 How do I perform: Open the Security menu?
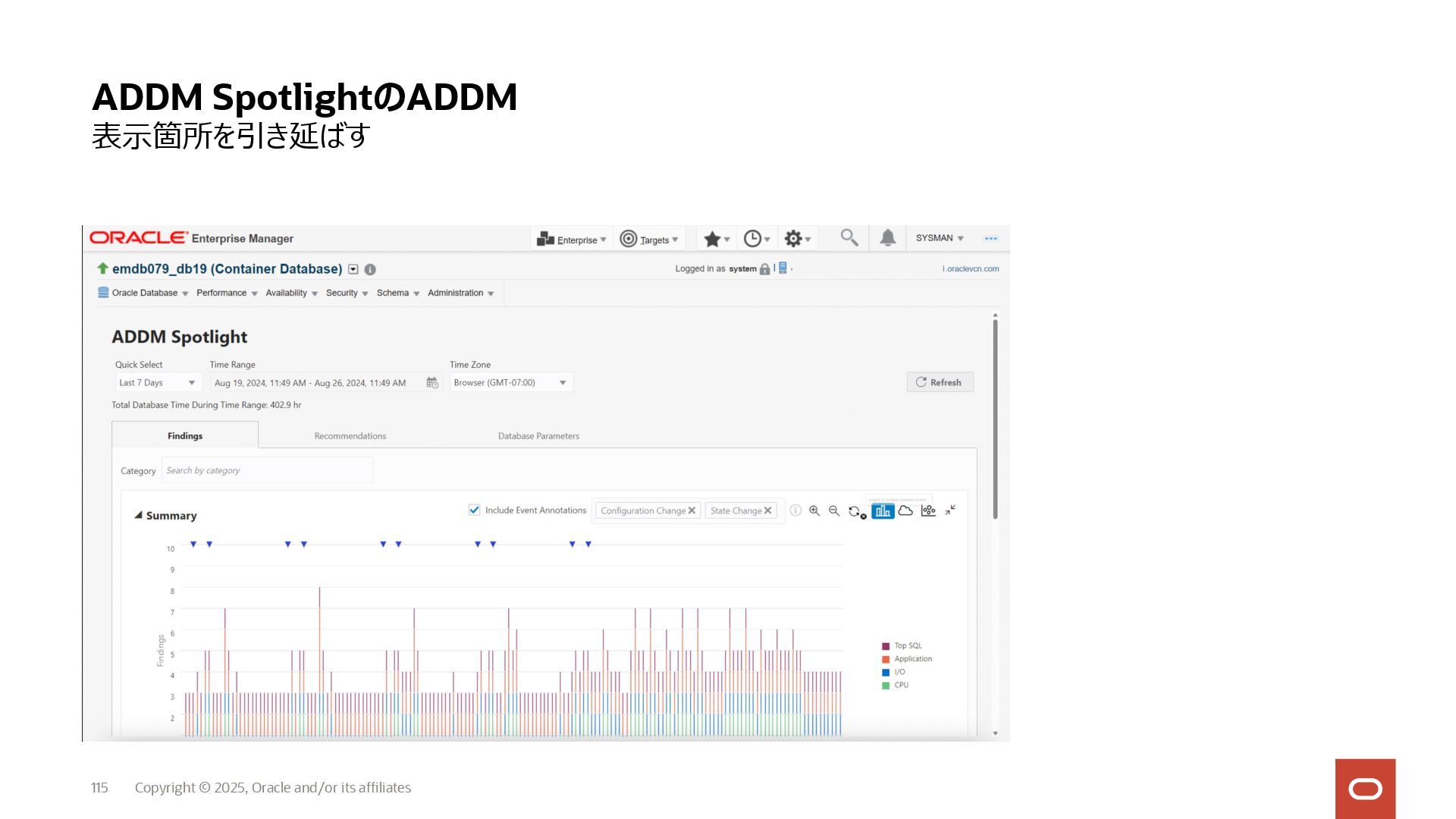(347, 293)
